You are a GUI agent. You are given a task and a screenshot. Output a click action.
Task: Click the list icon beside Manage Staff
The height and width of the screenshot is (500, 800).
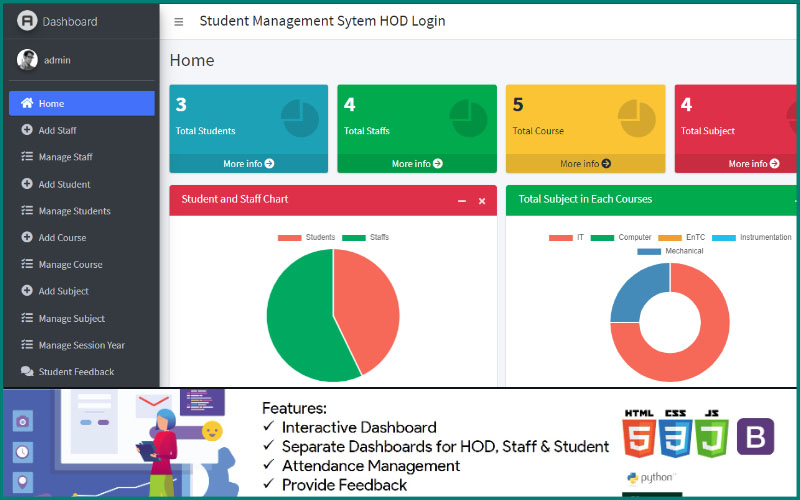27,157
